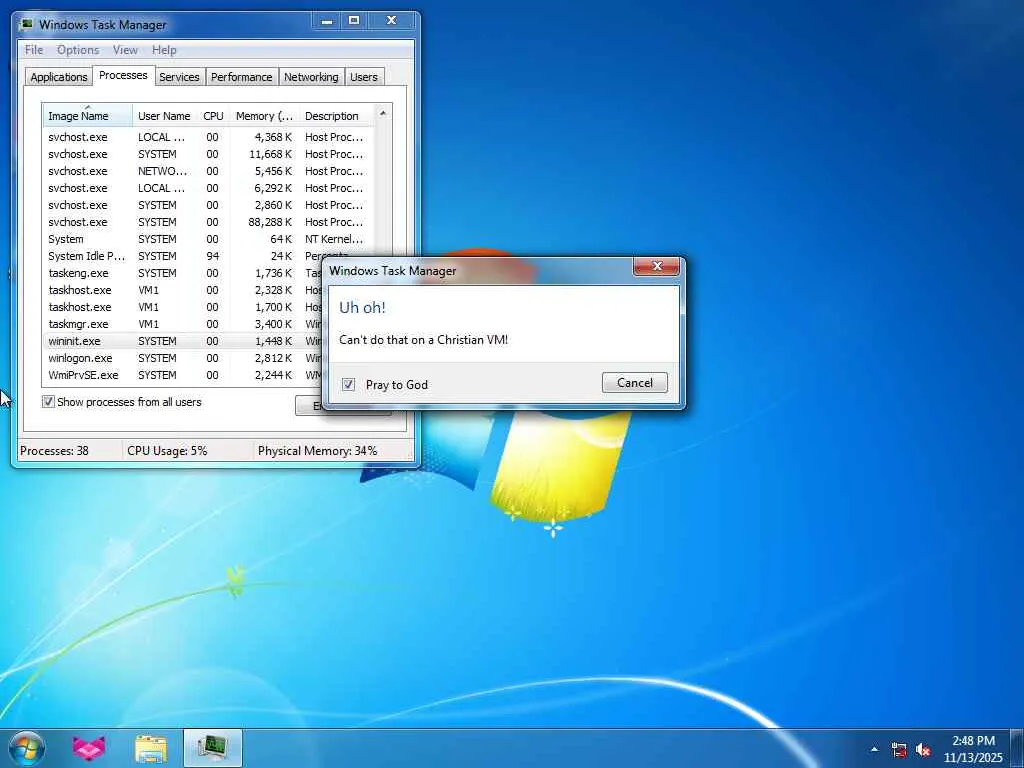Select the wininit.exe process row

point(182,341)
